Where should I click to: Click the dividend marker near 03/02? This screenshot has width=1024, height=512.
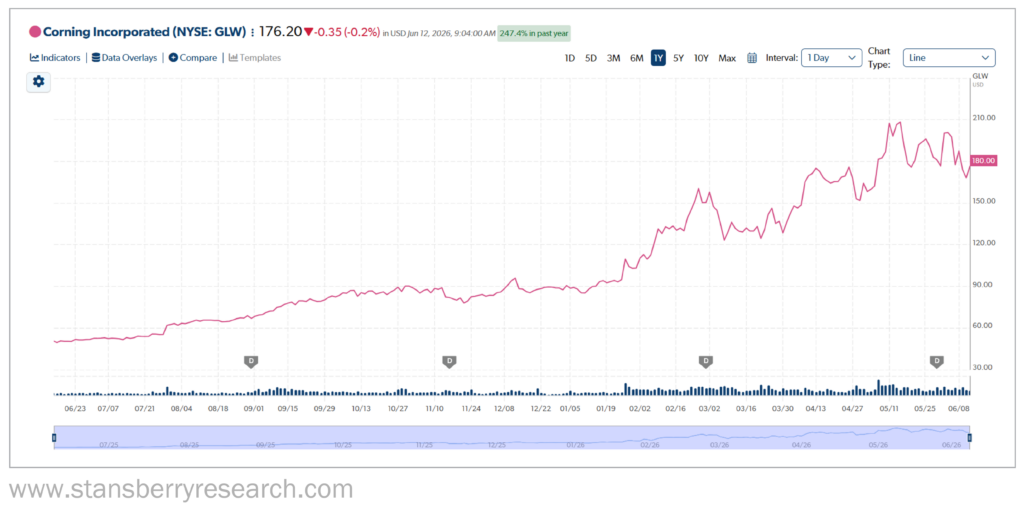pos(705,360)
